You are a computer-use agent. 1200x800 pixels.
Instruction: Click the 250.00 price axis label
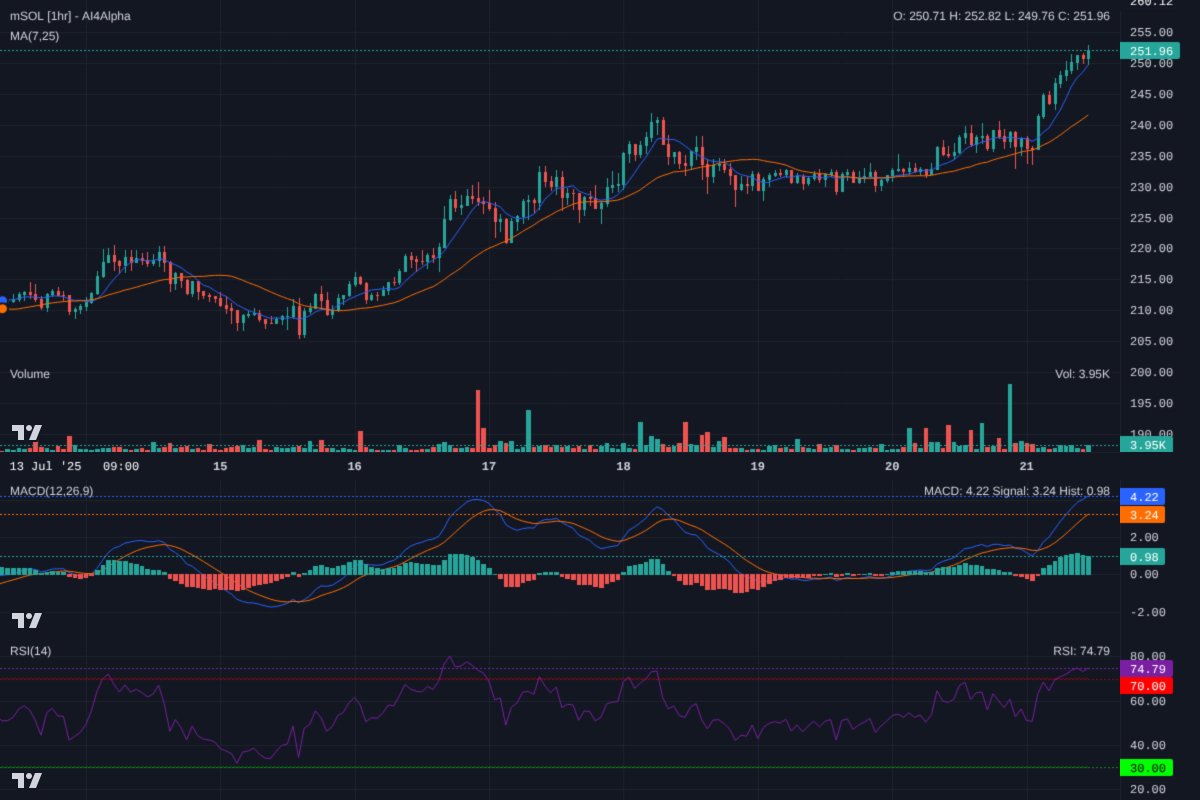(1151, 64)
